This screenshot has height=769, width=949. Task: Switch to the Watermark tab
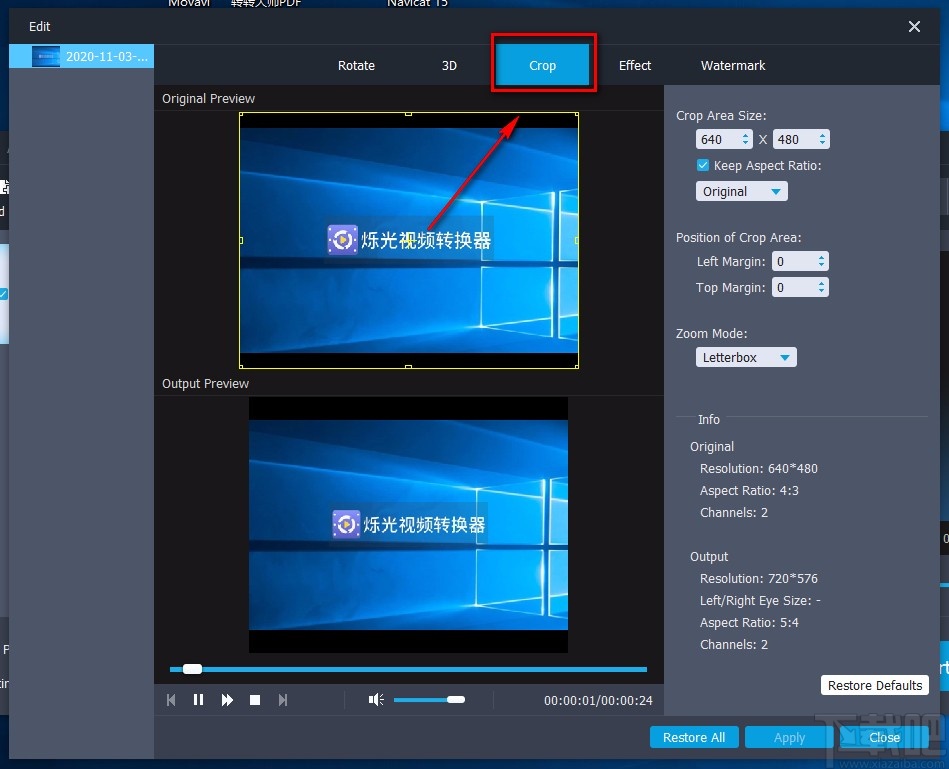[x=732, y=65]
